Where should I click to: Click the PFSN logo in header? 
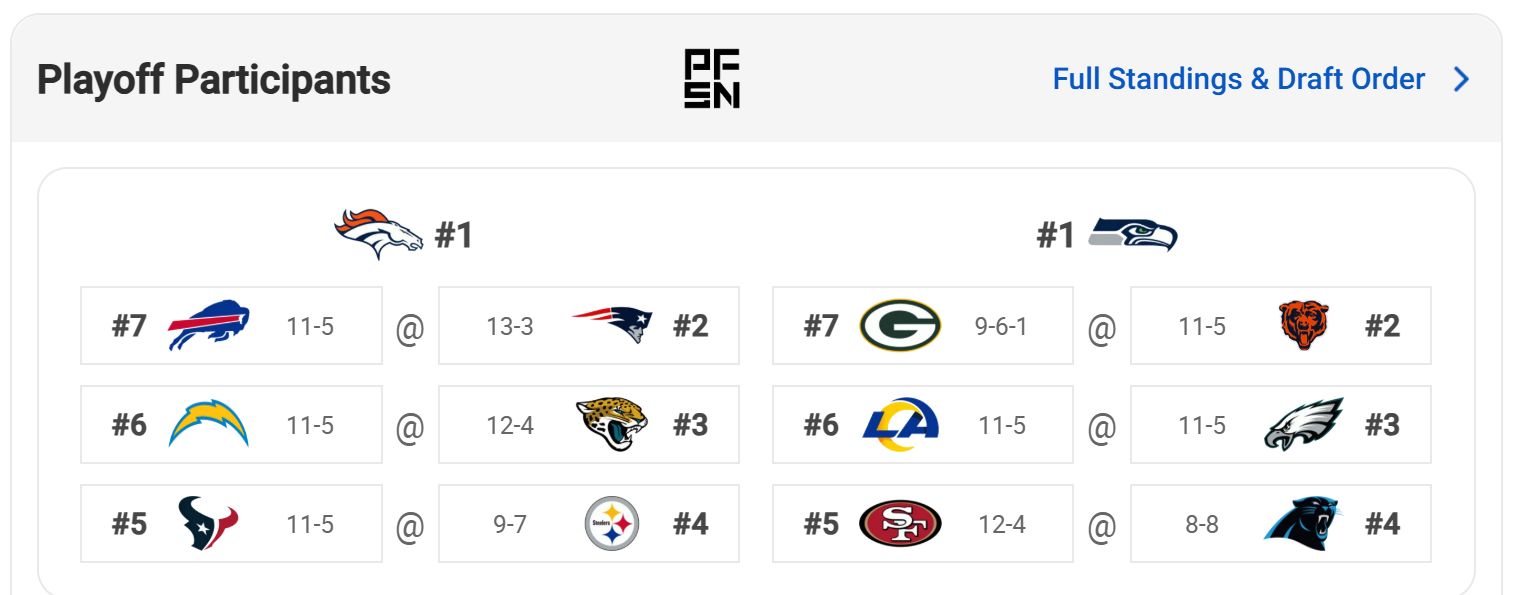[712, 79]
